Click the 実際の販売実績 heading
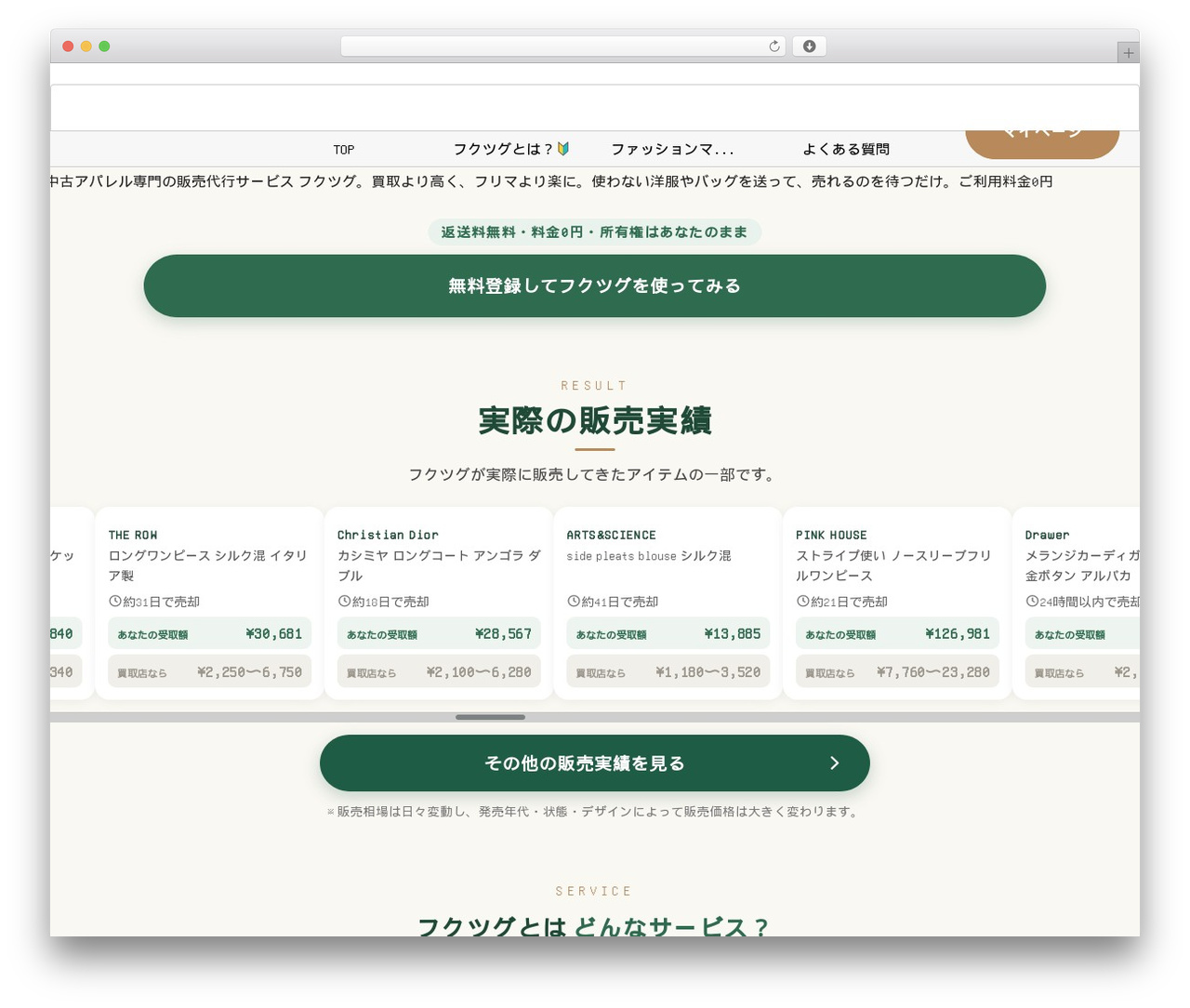1190x1008 pixels. (595, 420)
